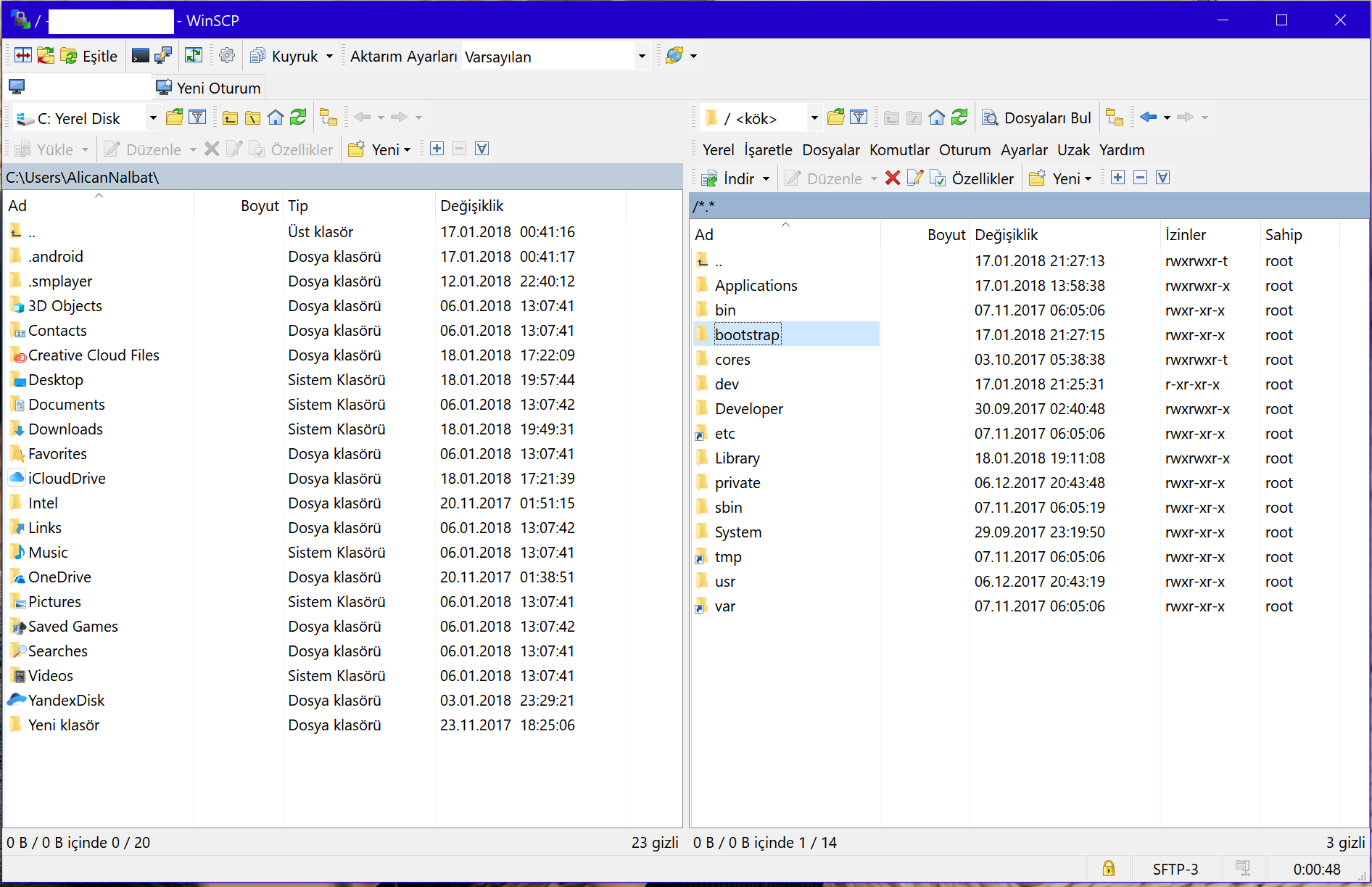Open the İndir dropdown arrow
1372x887 pixels.
pos(766,178)
